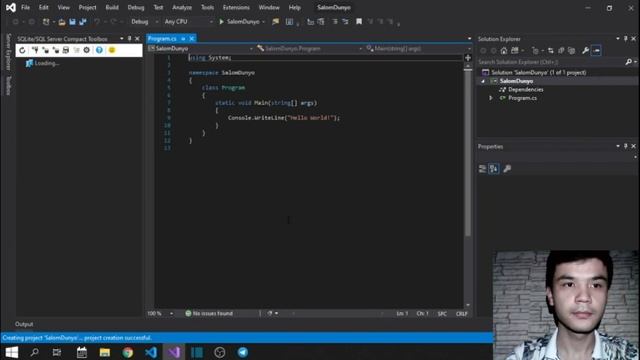This screenshot has width=640, height=360.
Task: Open SQLite Toolbox options gear icon
Action: coord(87,50)
